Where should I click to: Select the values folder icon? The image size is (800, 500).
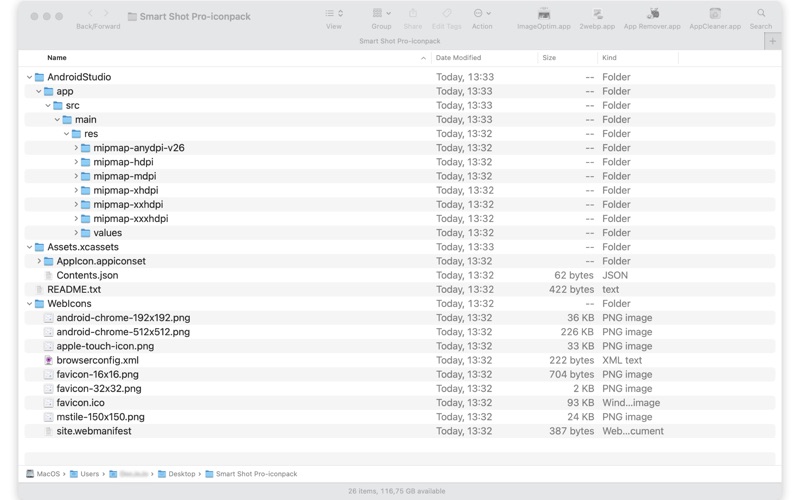click(85, 233)
